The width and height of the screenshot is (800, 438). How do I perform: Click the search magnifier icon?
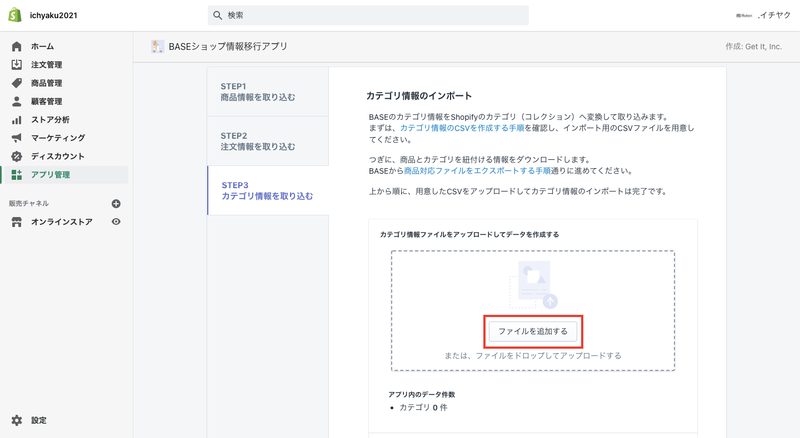217,15
